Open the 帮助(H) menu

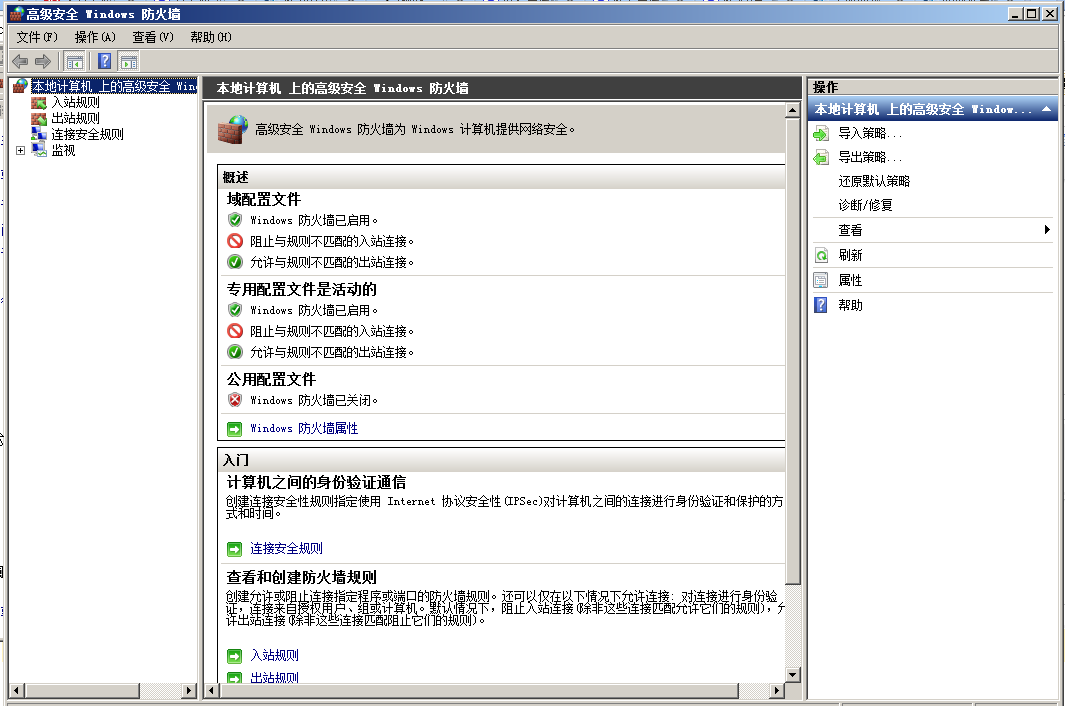pos(211,37)
